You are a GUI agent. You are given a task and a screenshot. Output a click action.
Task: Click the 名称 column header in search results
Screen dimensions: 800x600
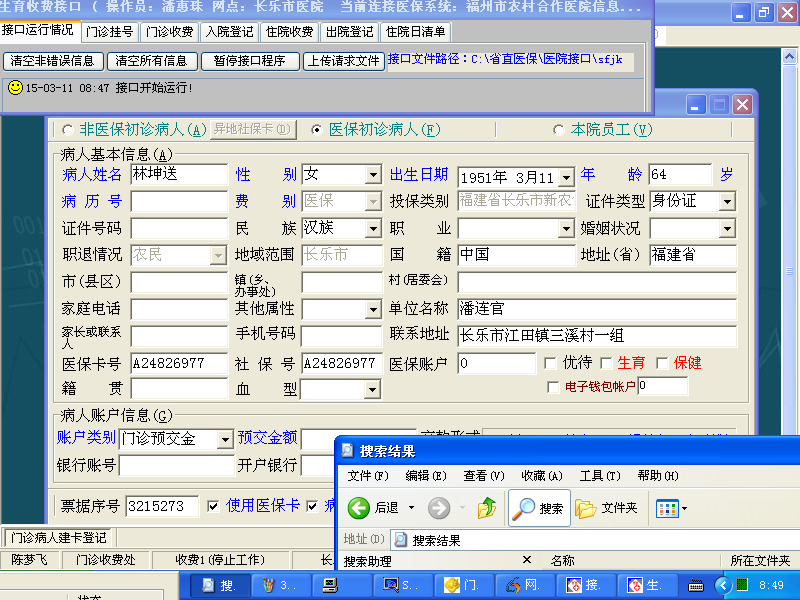(562, 561)
